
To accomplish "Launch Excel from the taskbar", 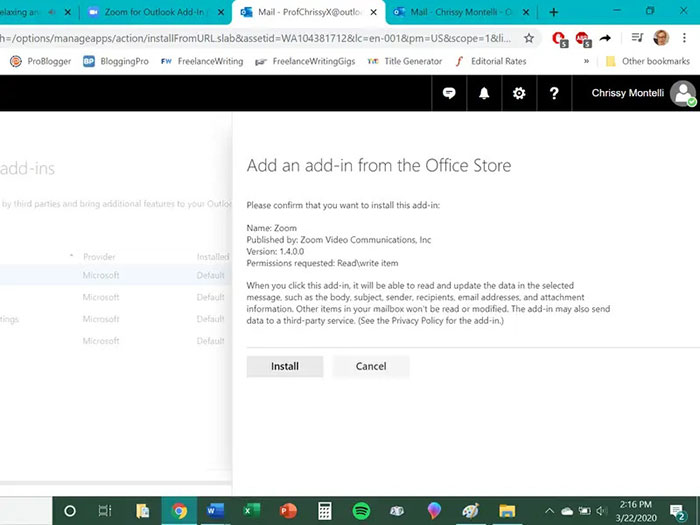I will pos(251,510).
